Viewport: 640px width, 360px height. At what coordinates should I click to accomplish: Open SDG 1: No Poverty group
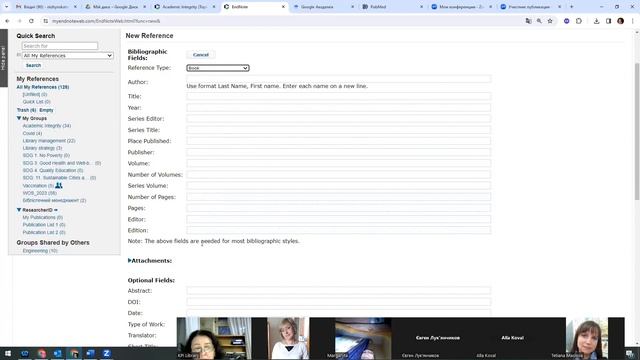[x=46, y=155]
